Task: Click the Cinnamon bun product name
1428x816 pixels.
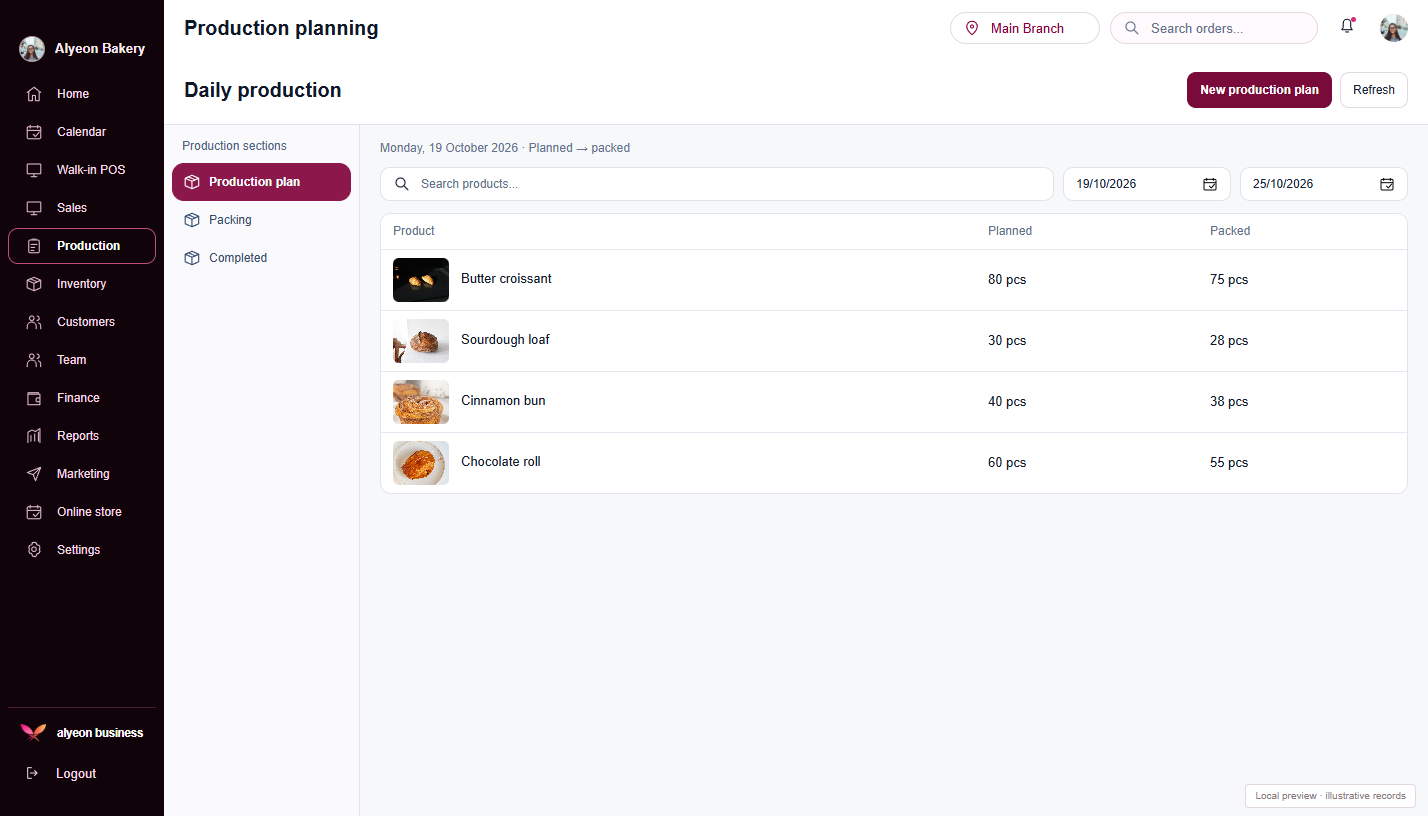Action: coord(503,401)
